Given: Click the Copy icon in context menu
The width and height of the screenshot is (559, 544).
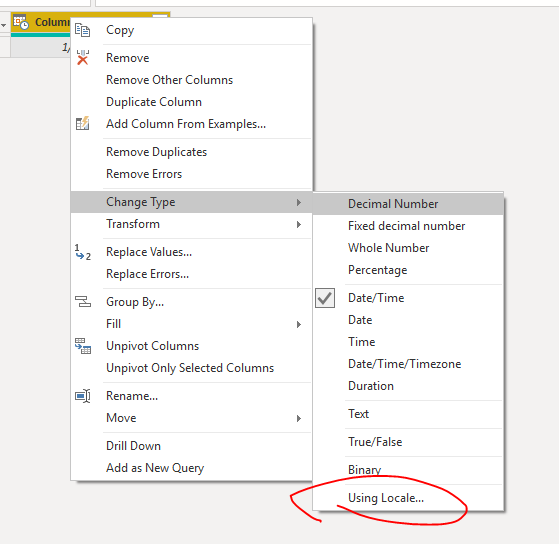Looking at the screenshot, I should 82,30.
